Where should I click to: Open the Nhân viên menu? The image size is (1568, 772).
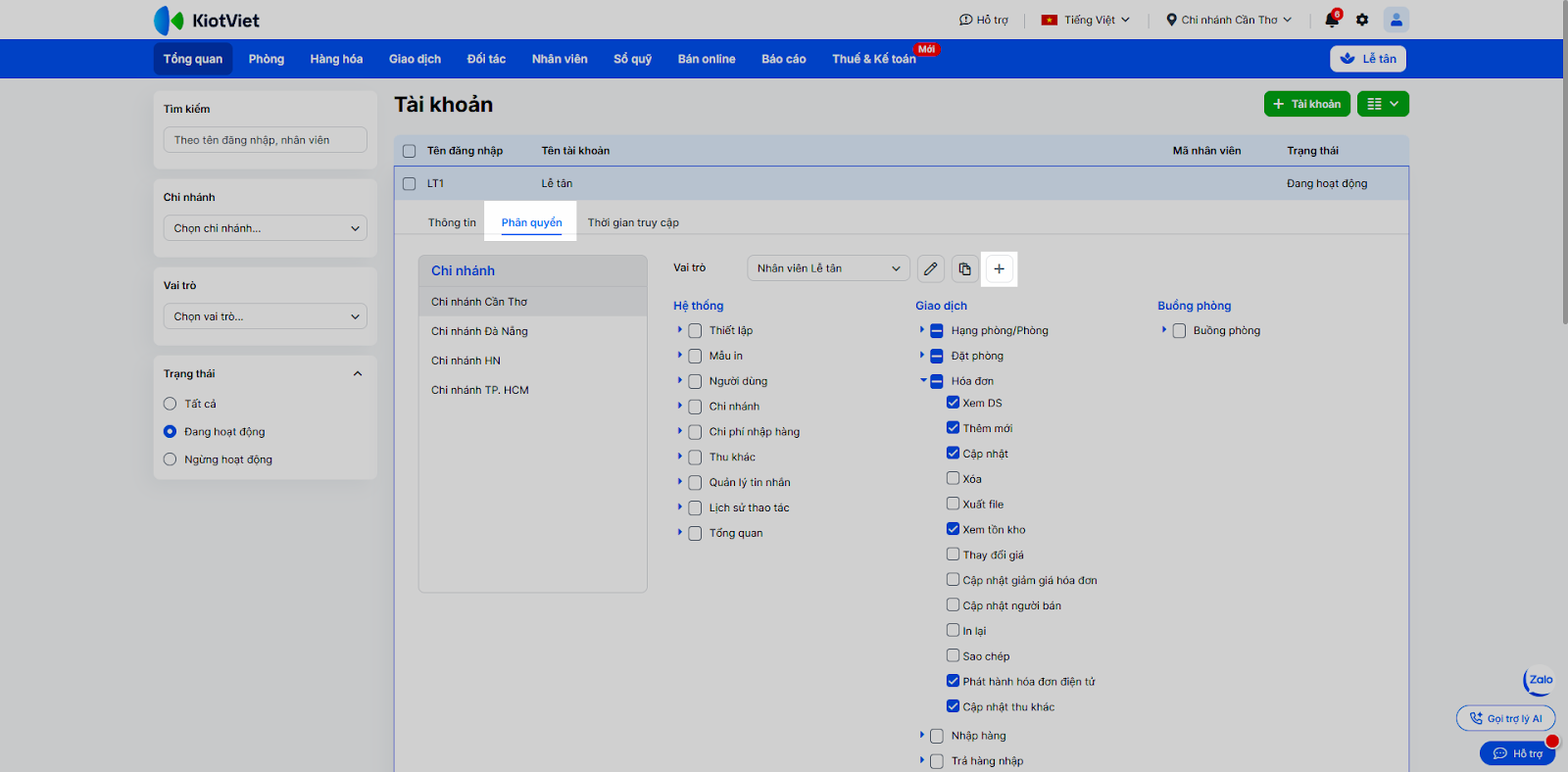point(560,59)
